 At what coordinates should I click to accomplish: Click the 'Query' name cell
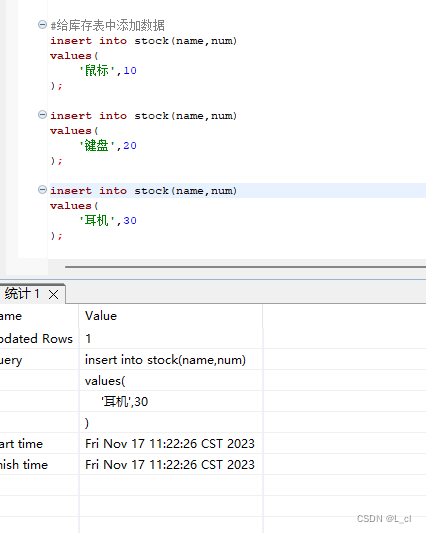39,360
